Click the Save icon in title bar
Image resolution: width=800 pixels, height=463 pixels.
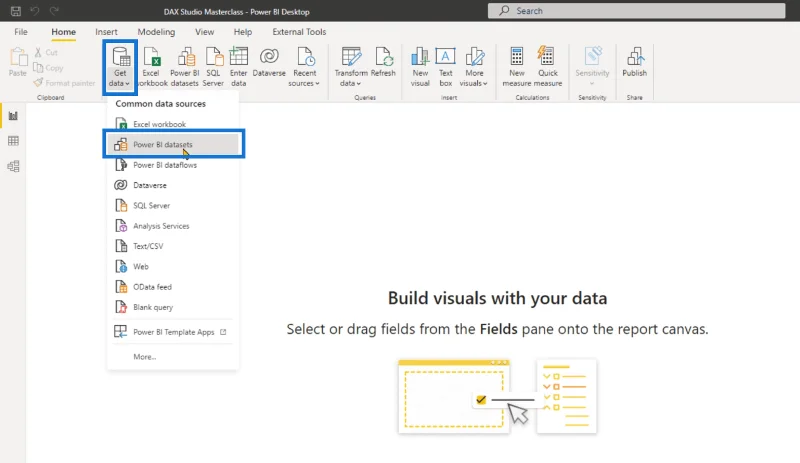point(16,11)
